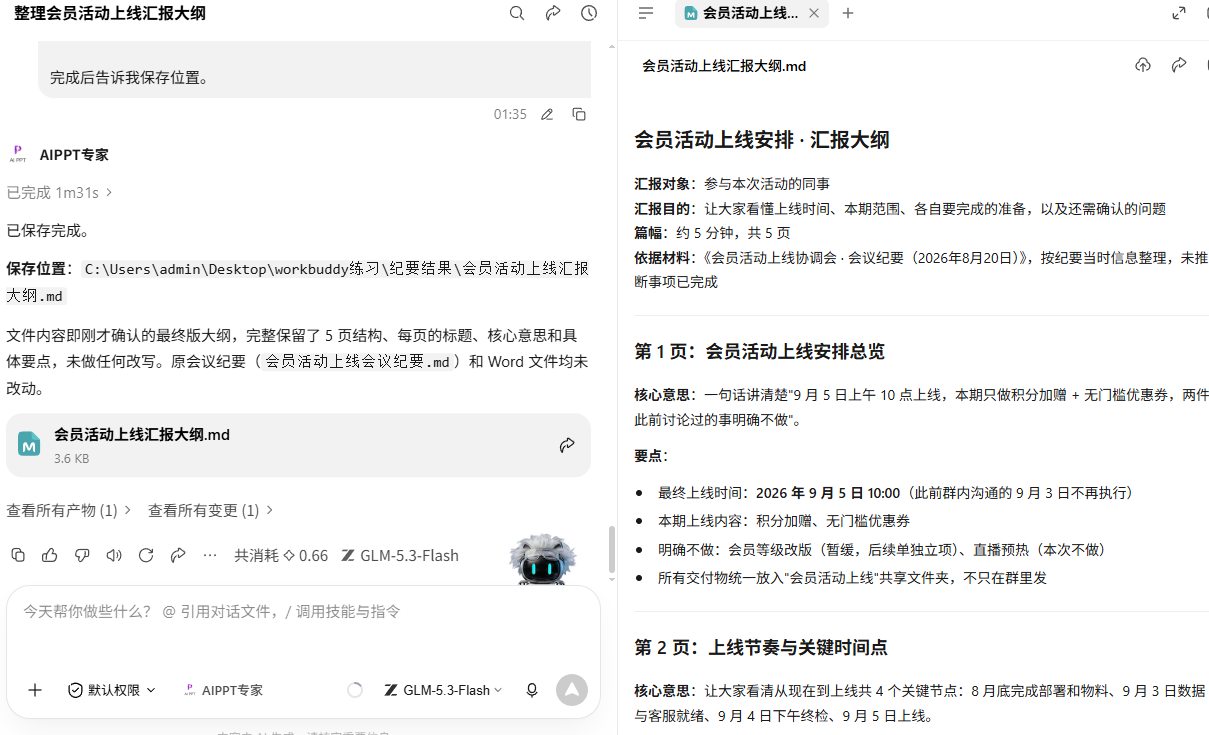This screenshot has height=735, width=1209.
Task: Start voice input with the microphone
Action: (x=532, y=690)
